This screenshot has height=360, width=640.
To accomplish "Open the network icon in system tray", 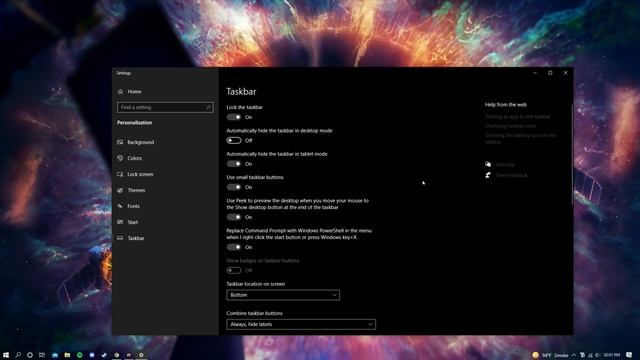I will (x=590, y=355).
